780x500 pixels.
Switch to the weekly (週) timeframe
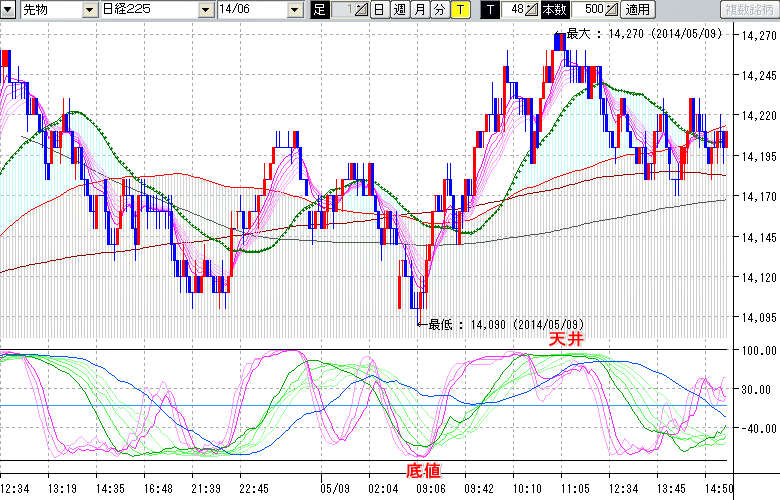pyautogui.click(x=399, y=10)
